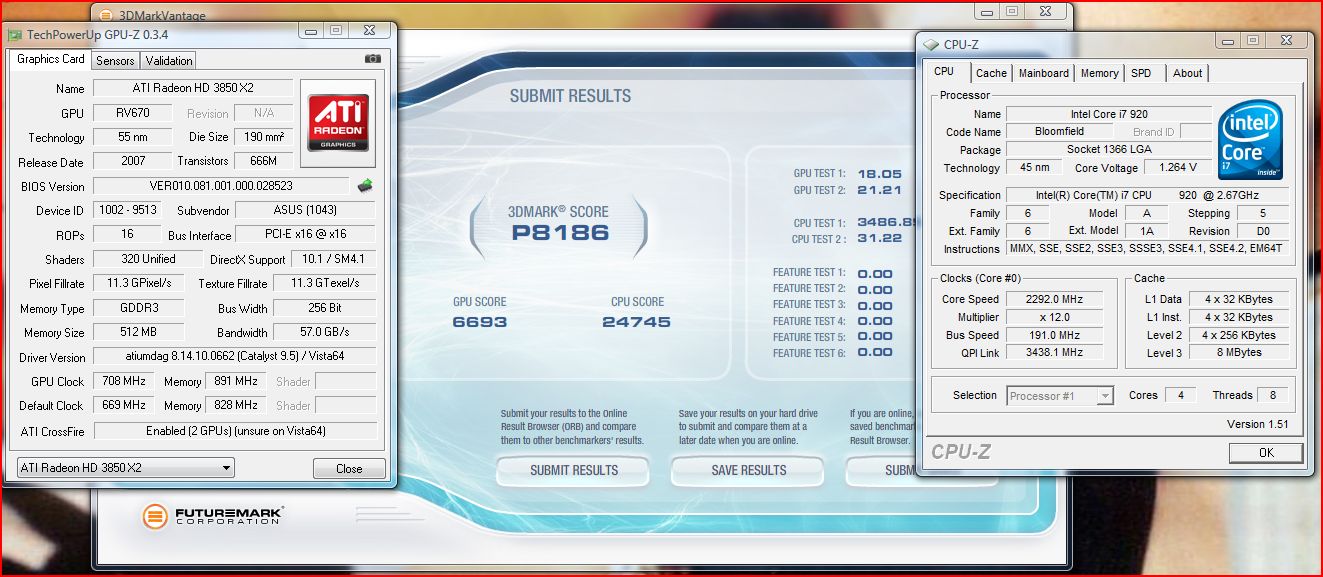Click the CPU score value 24745
1323x577 pixels.
pyautogui.click(x=637, y=322)
